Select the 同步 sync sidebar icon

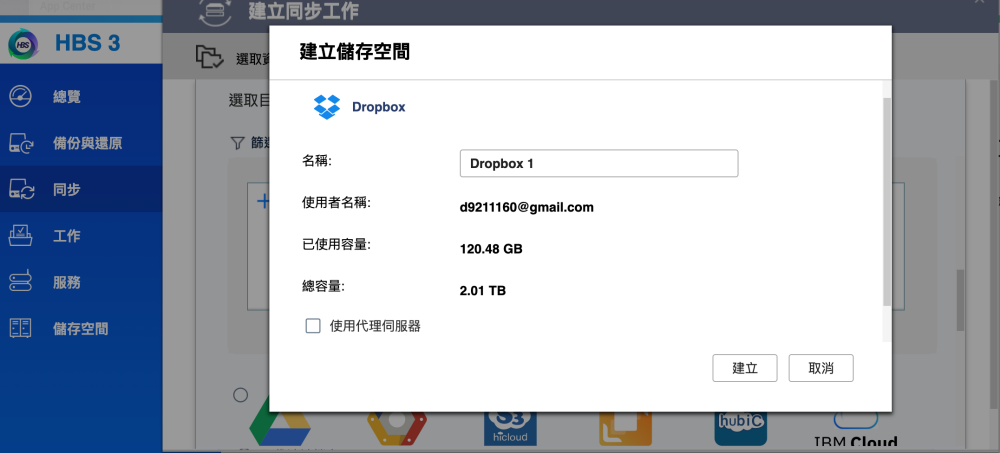(x=21, y=189)
